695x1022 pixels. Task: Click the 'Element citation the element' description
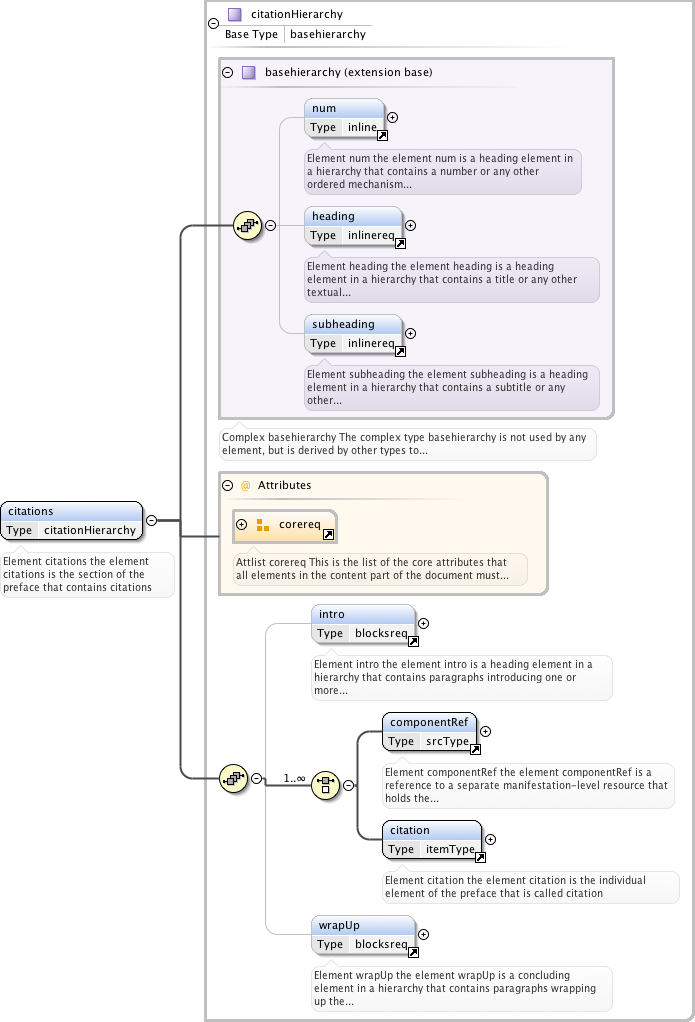coord(515,886)
